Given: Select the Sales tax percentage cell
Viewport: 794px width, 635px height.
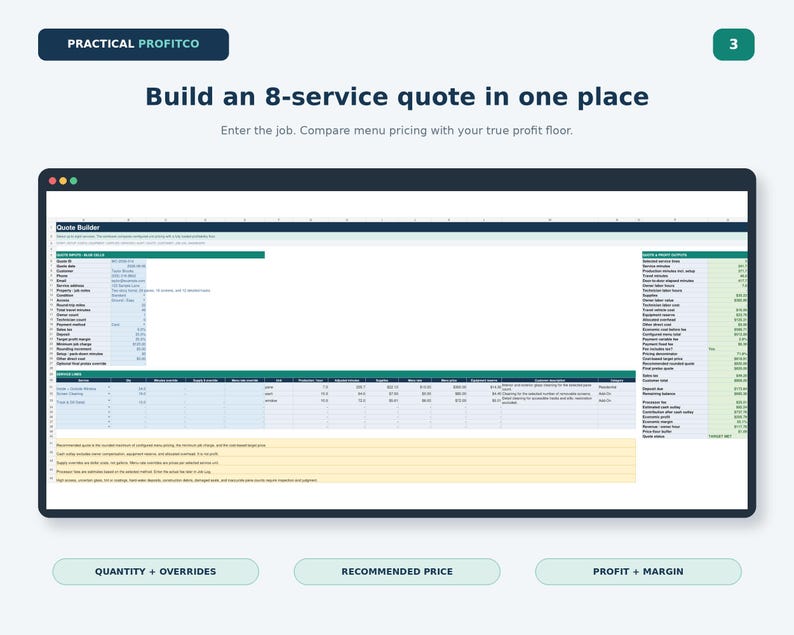Looking at the screenshot, I should 129,330.
